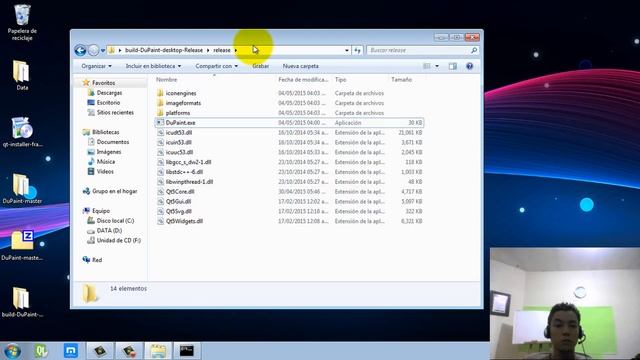Expand the arrow after release in breadcrumb
Viewport: 640px width, 360px height.
[236, 50]
